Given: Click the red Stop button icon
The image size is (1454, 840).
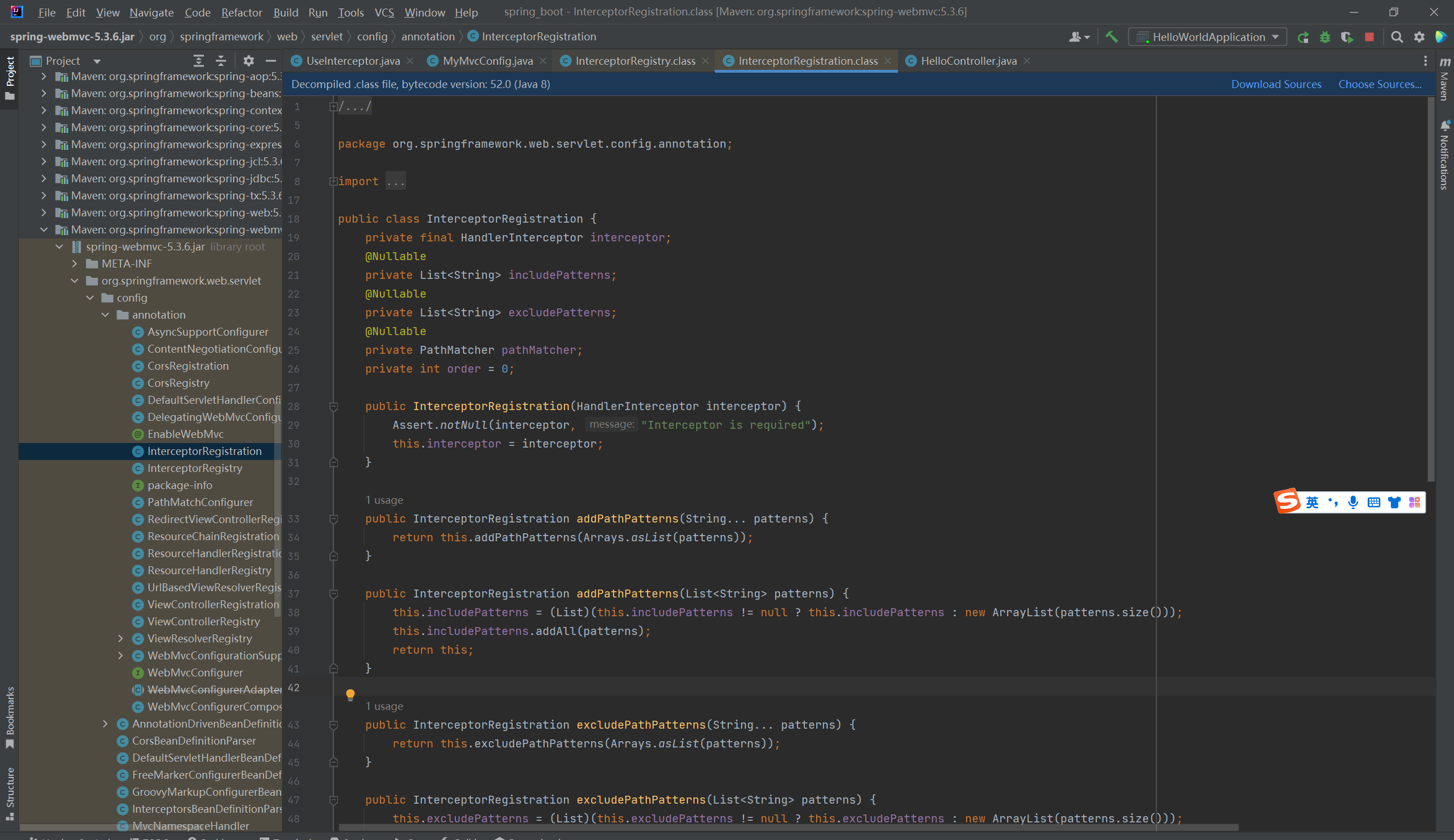Looking at the screenshot, I should click(x=1369, y=37).
